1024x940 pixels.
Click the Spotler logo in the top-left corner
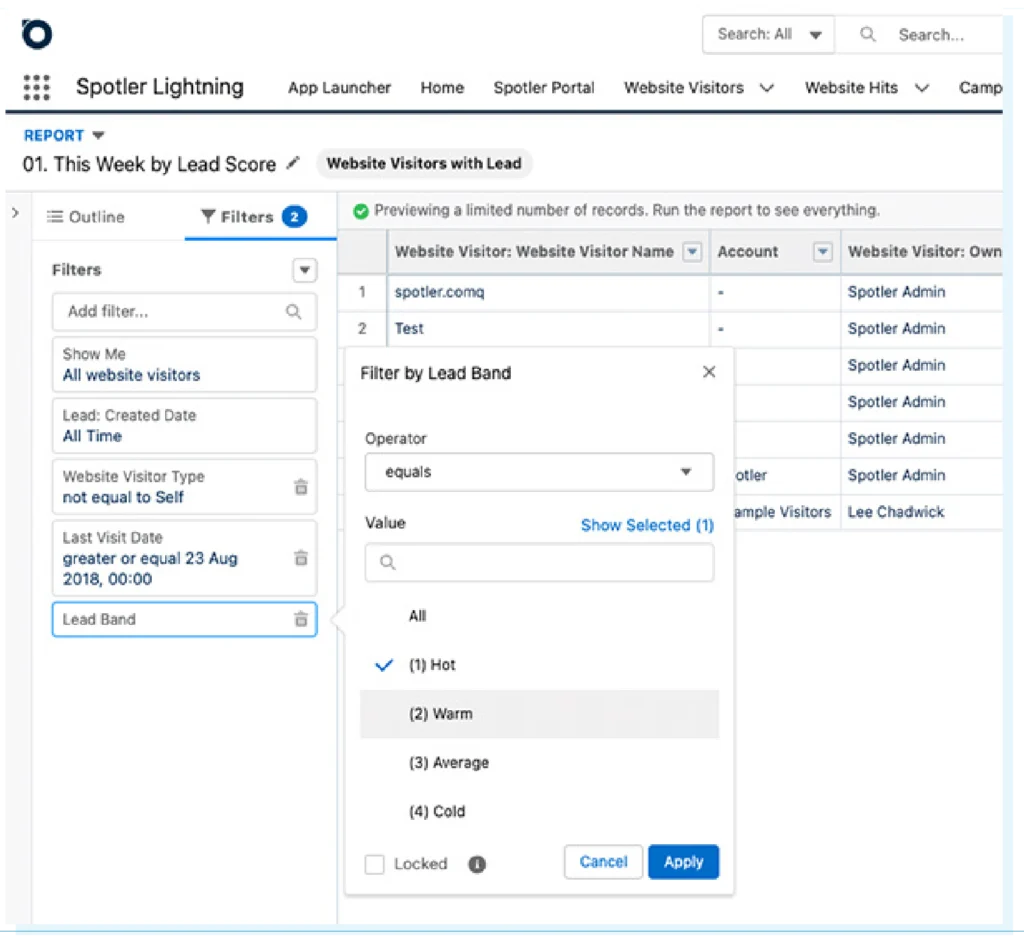(x=36, y=34)
